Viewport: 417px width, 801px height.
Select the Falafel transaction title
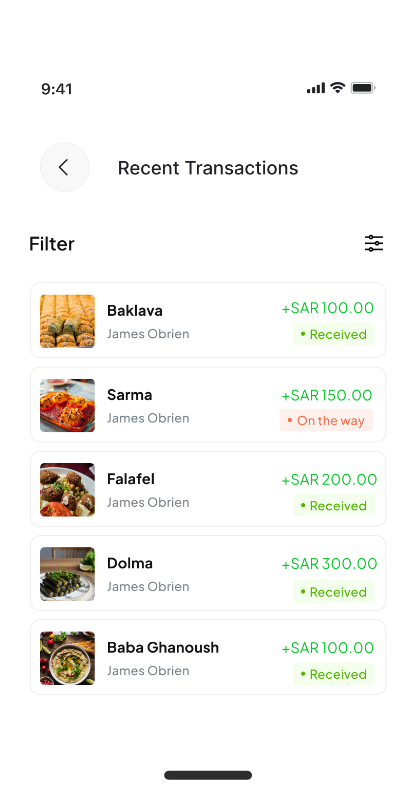[x=131, y=479]
